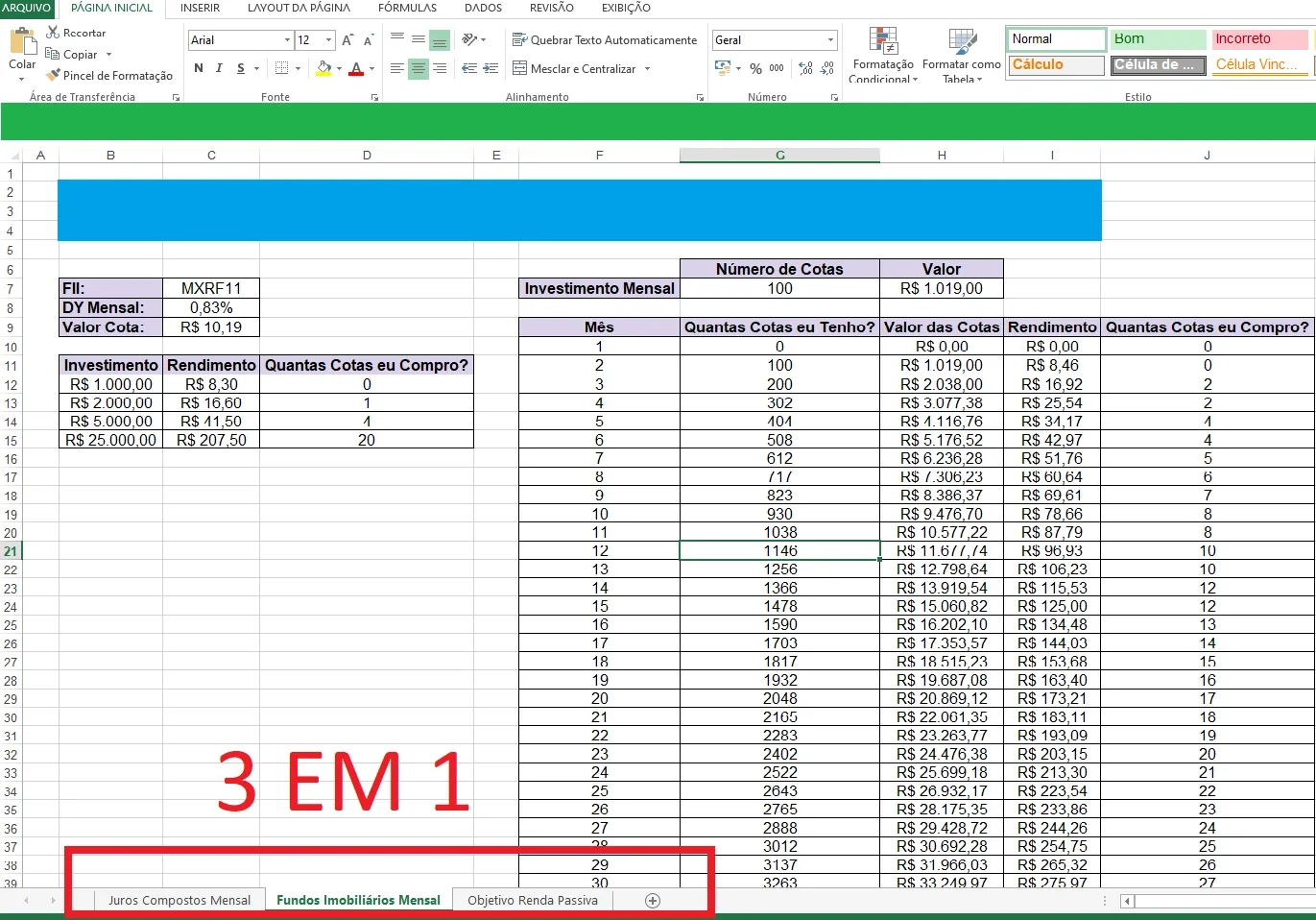
Task: Open the font size dropdown showing 12
Action: [x=328, y=40]
